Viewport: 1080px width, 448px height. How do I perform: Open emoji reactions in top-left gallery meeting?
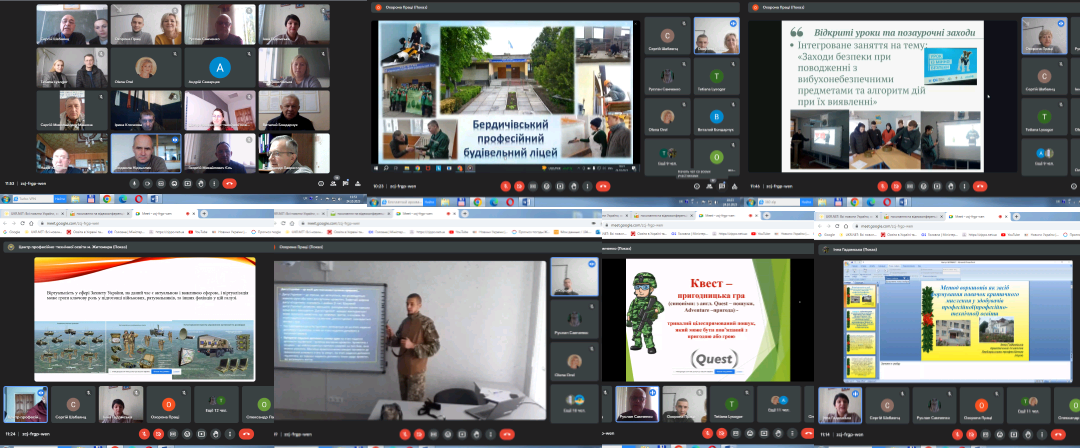[174, 184]
